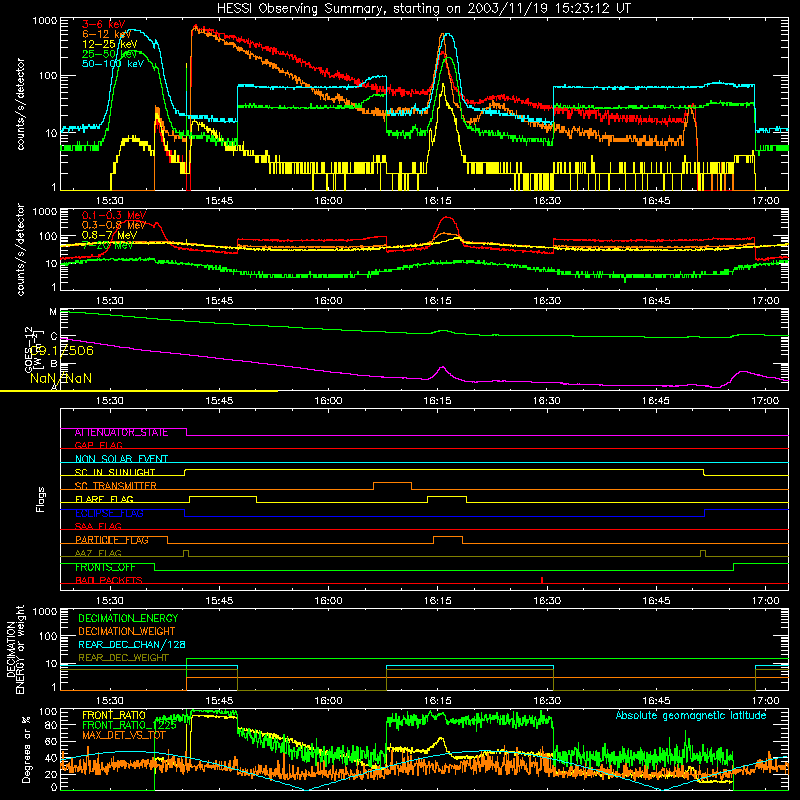Select the PARTICLE_FLAG label
800x800 pixels.
click(112, 540)
